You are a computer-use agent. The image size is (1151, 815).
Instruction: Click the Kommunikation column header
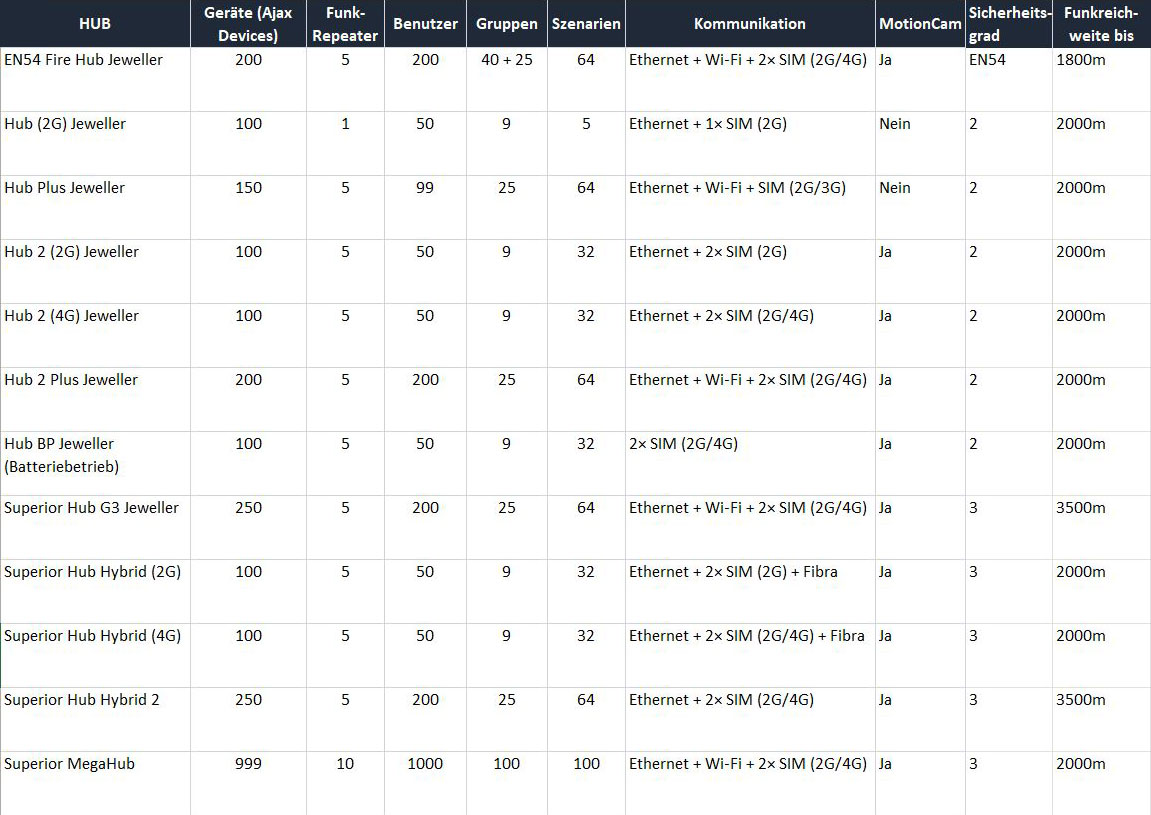tap(749, 22)
